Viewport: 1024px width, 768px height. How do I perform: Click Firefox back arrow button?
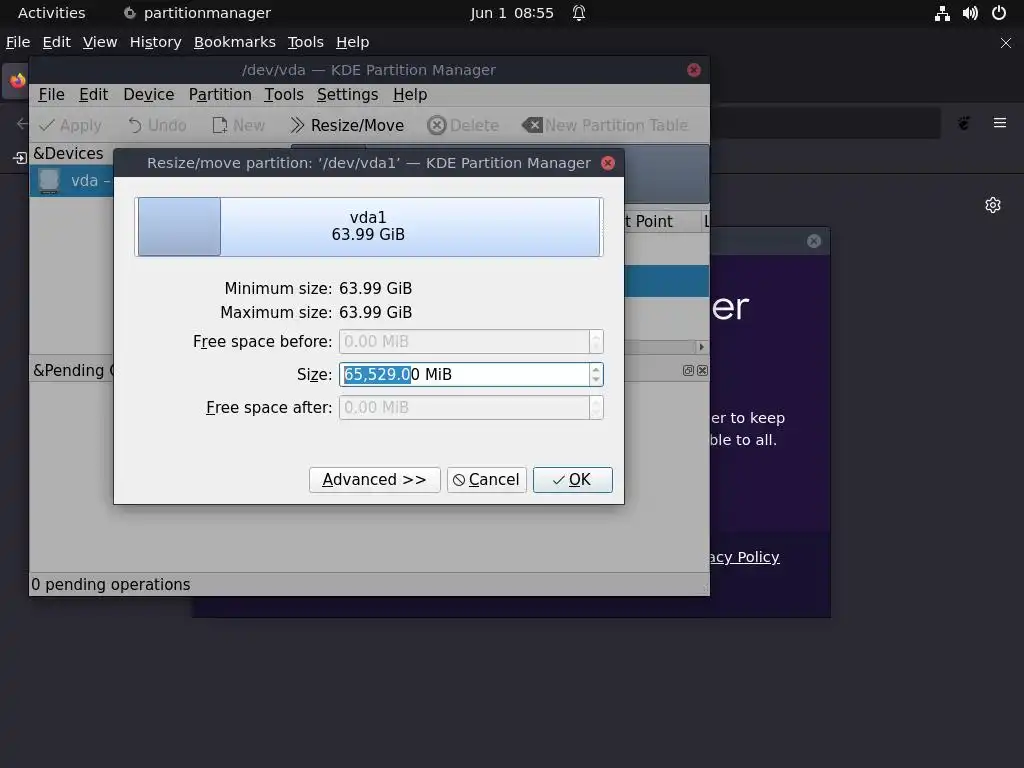(x=22, y=123)
